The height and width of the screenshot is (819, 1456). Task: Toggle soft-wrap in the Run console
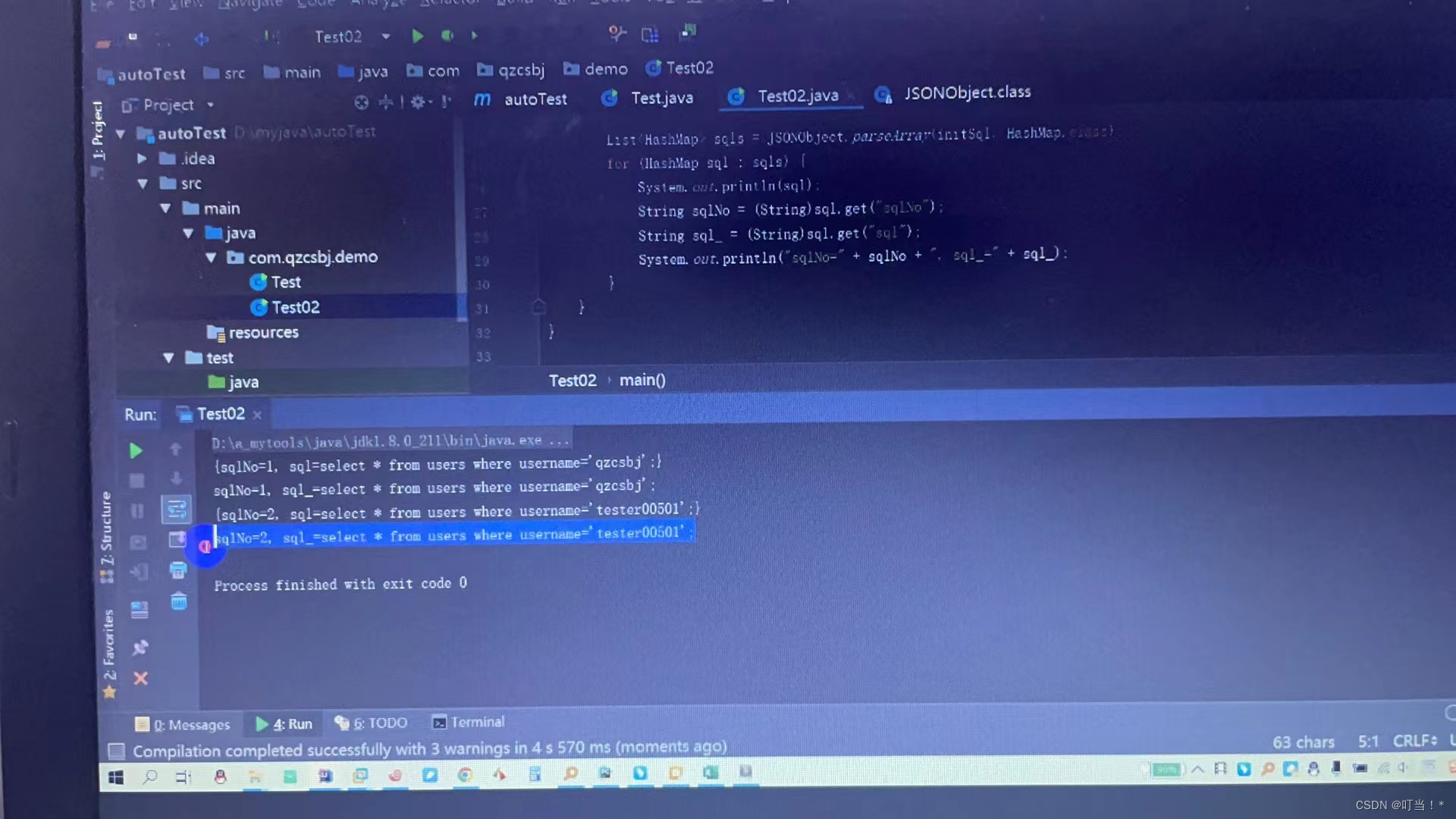tap(177, 509)
